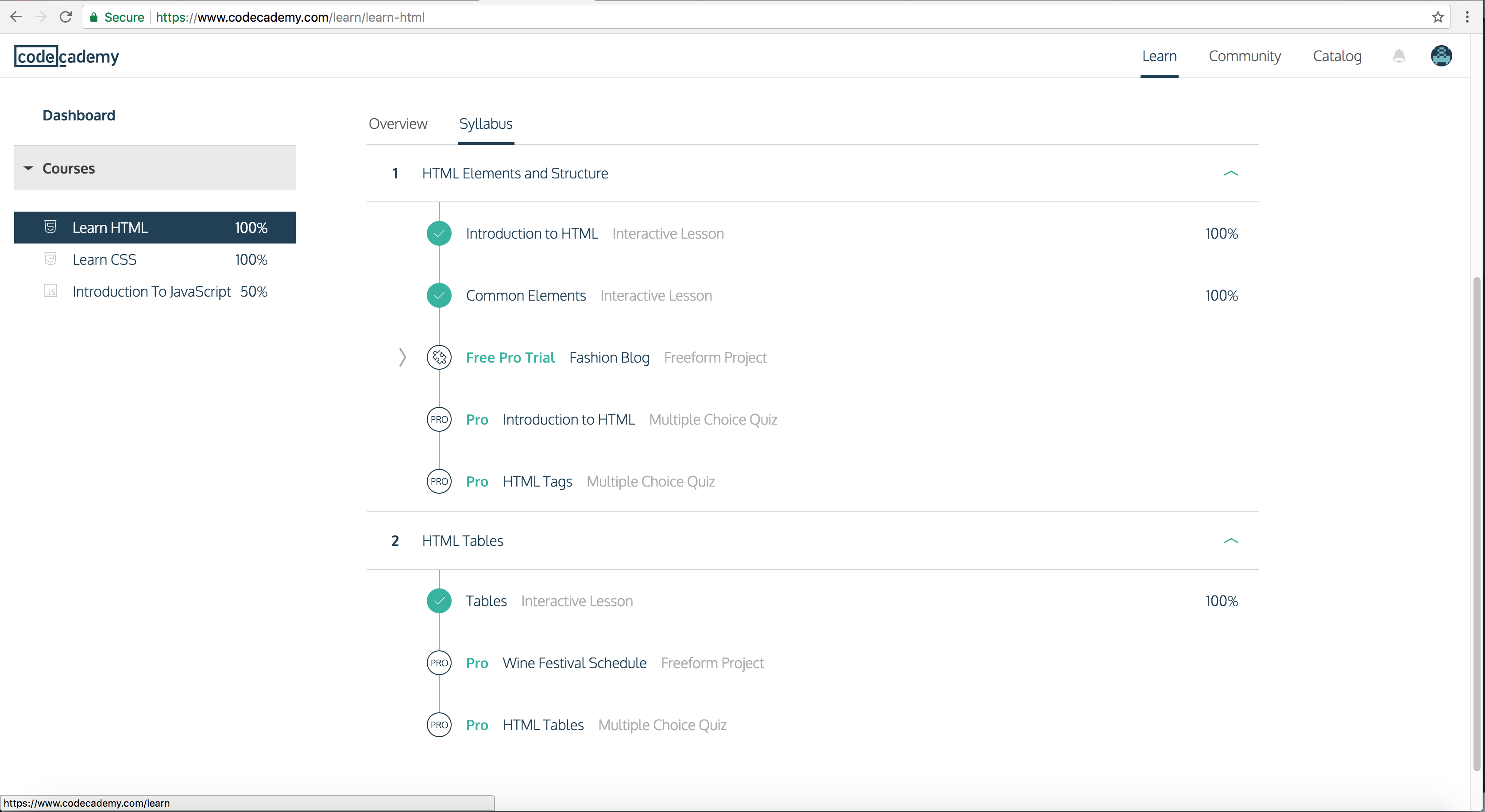The height and width of the screenshot is (812, 1485).
Task: Open the Chrome three-dot menu
Action: pos(1467,17)
